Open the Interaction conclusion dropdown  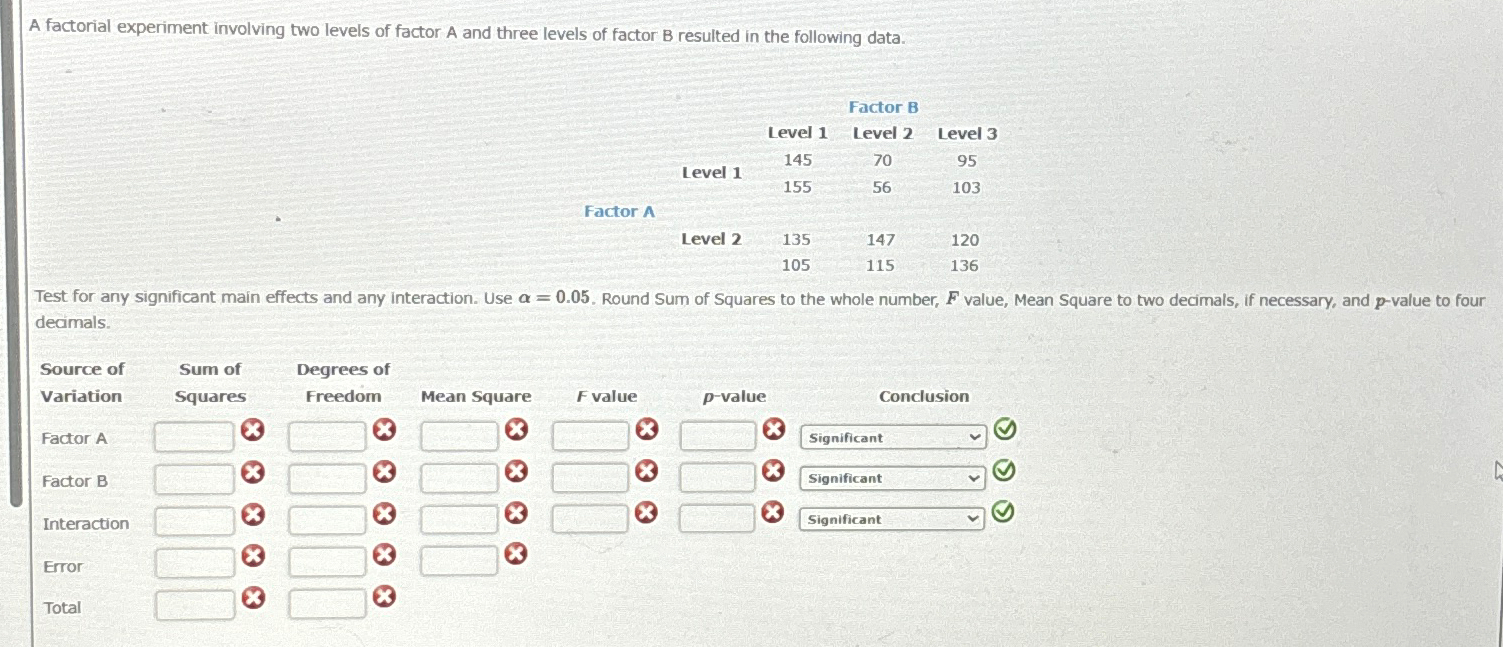coord(891,519)
